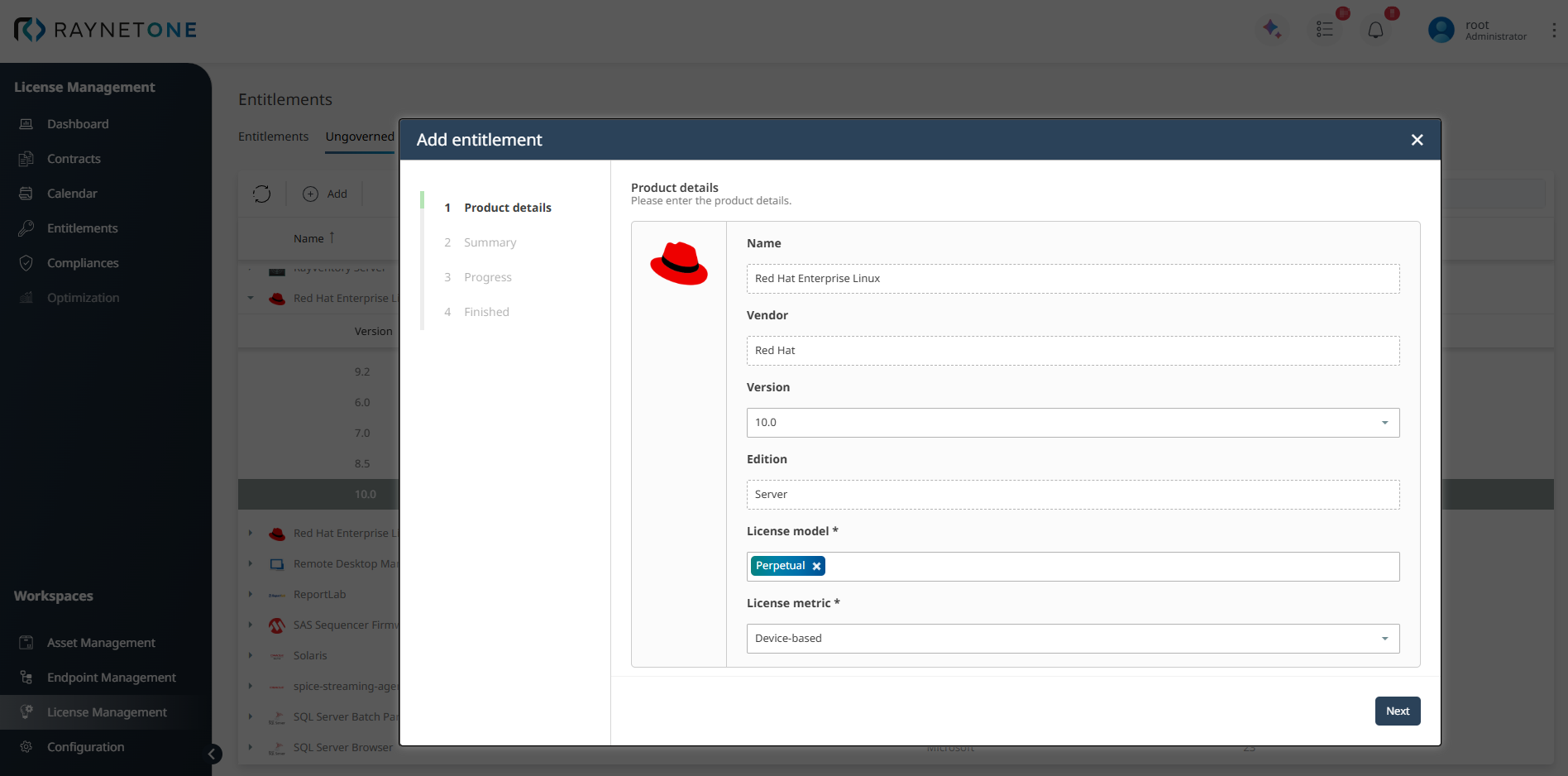This screenshot has width=1568, height=776.
Task: Select version 9.2 row
Action: (x=362, y=372)
